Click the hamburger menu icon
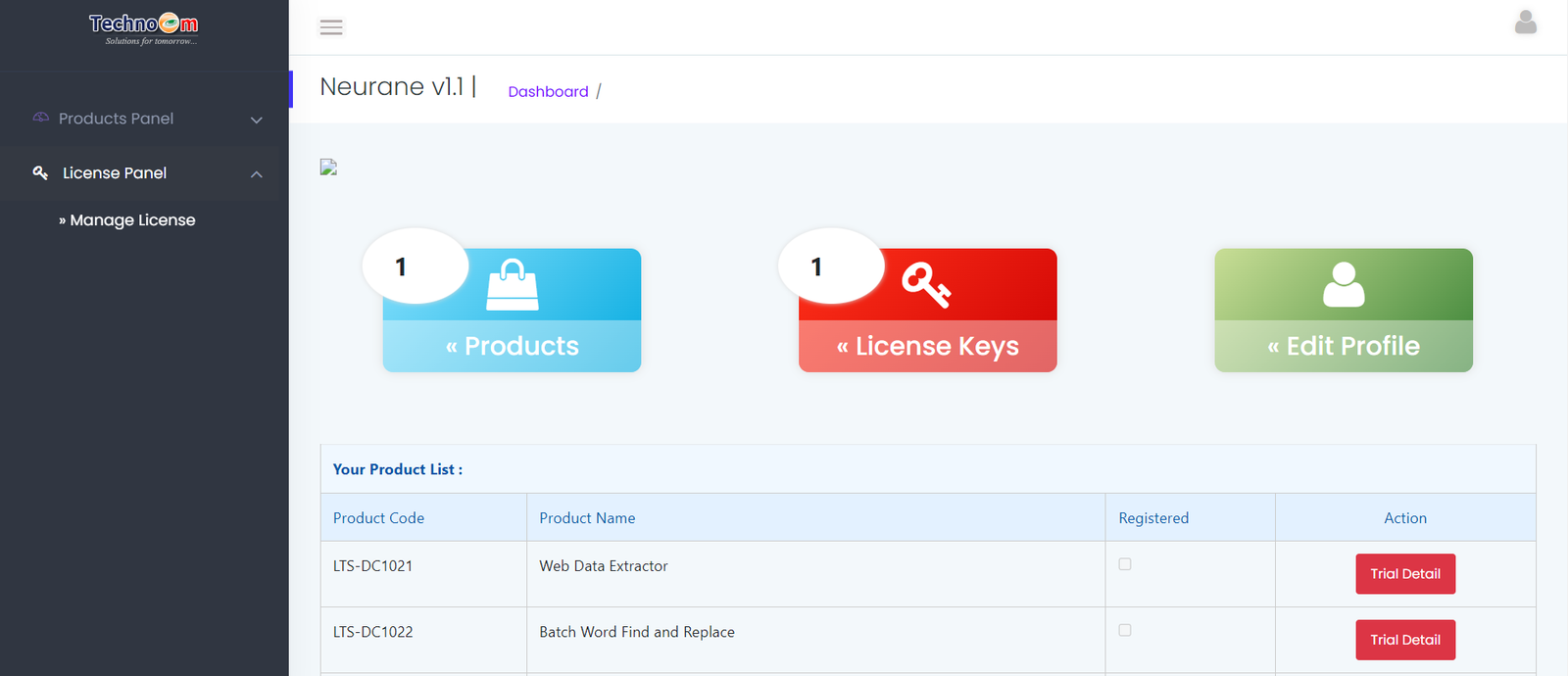This screenshot has height=676, width=1568. (331, 27)
